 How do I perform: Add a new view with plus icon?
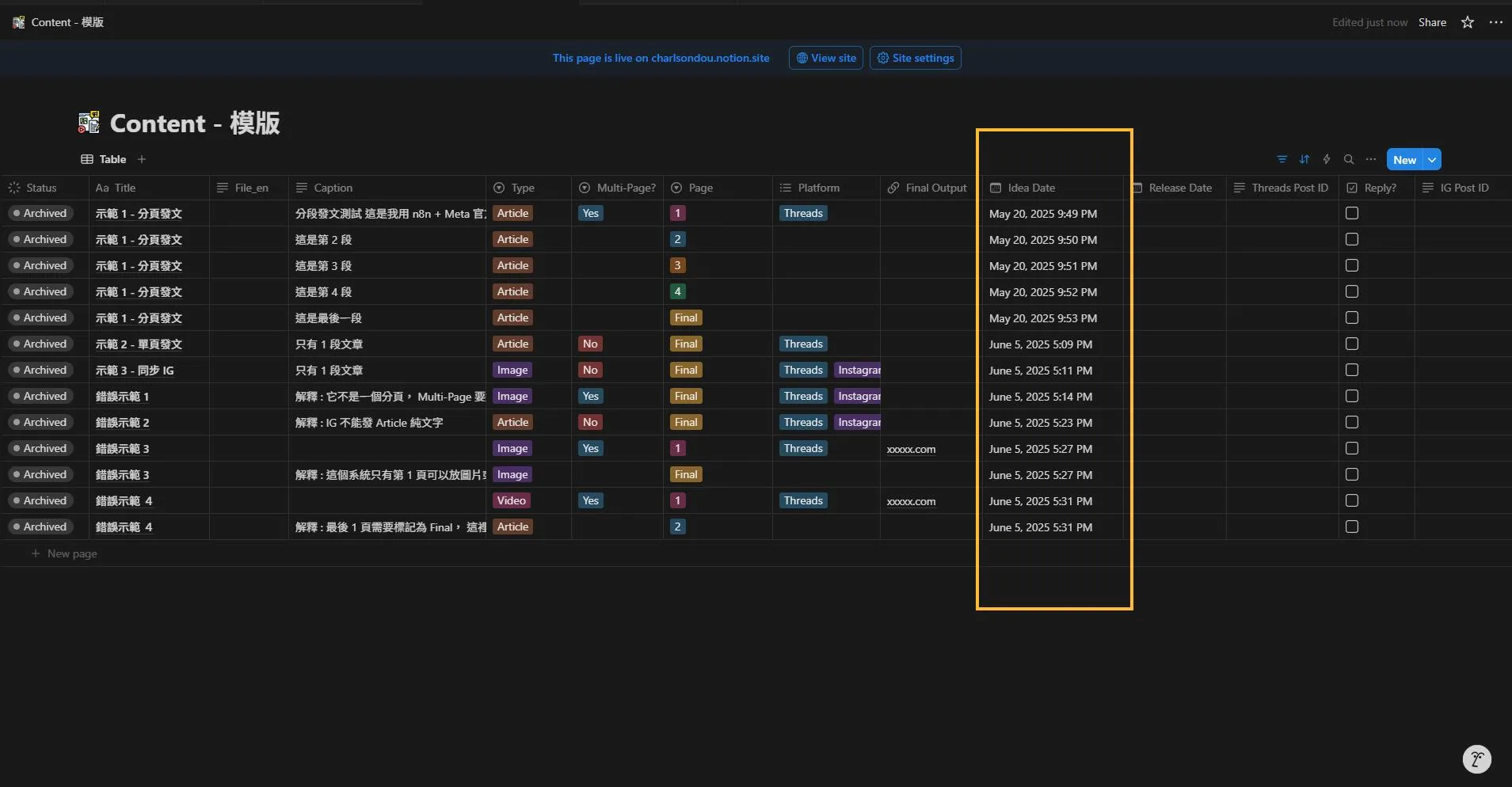click(142, 159)
